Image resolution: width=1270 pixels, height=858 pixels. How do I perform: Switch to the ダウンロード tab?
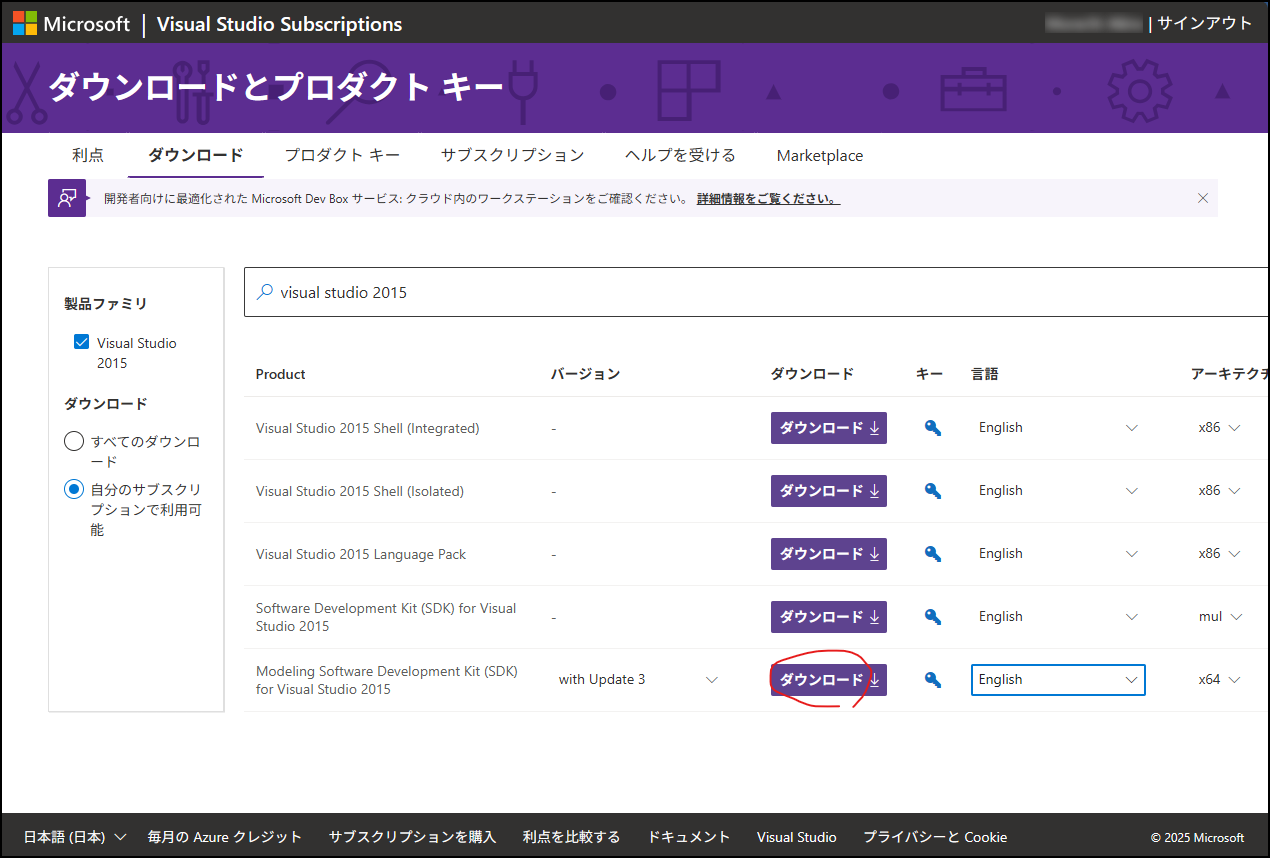195,155
